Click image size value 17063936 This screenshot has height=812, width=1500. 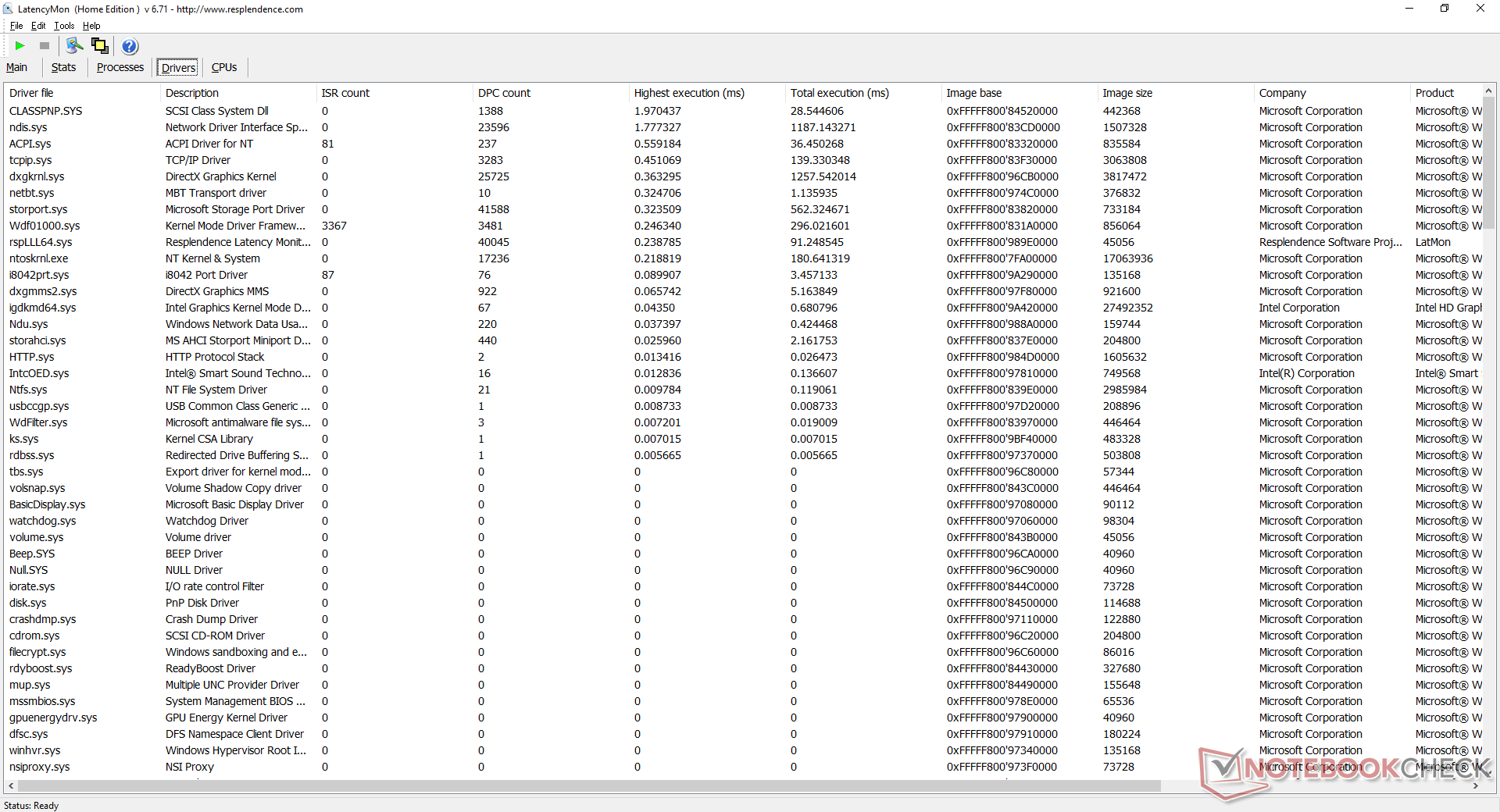coord(1128,258)
